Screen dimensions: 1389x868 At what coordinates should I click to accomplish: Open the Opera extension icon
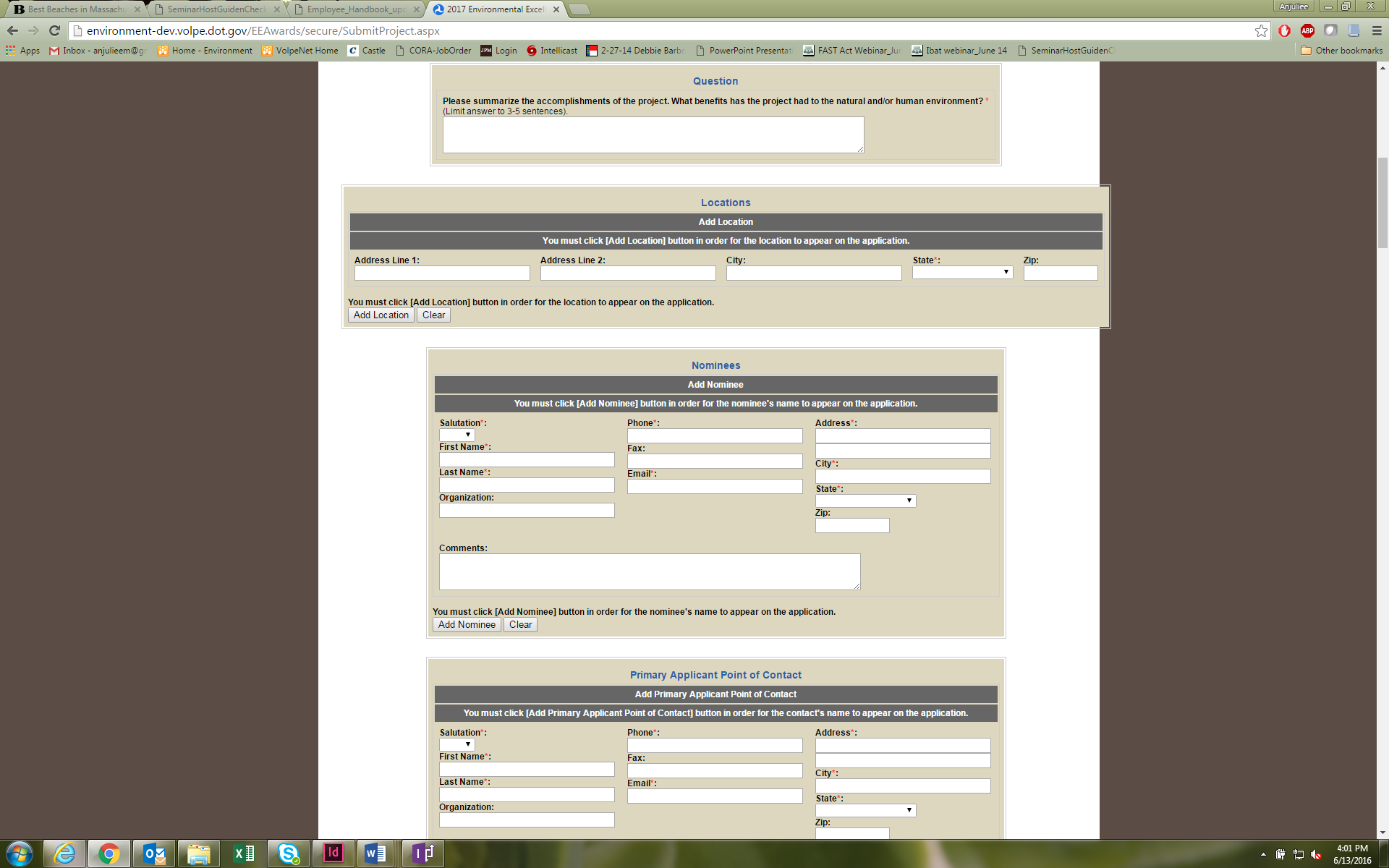point(1284,30)
